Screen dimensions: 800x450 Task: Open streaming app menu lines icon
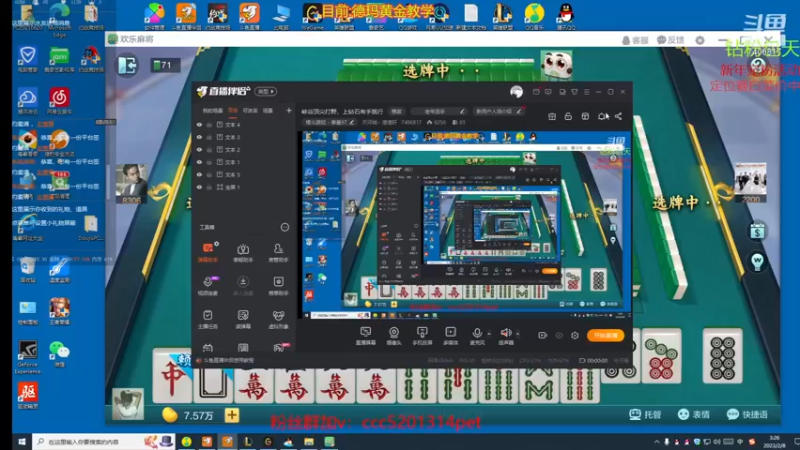click(586, 92)
